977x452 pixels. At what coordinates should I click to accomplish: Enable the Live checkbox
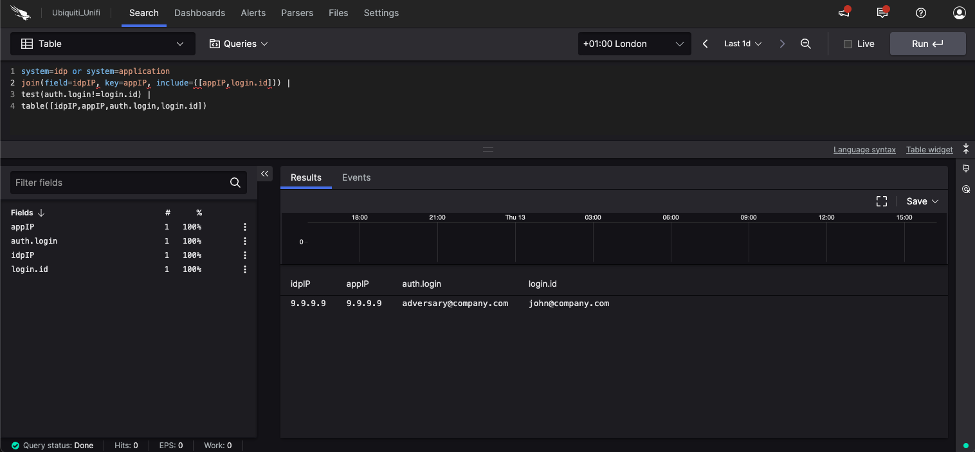848,44
